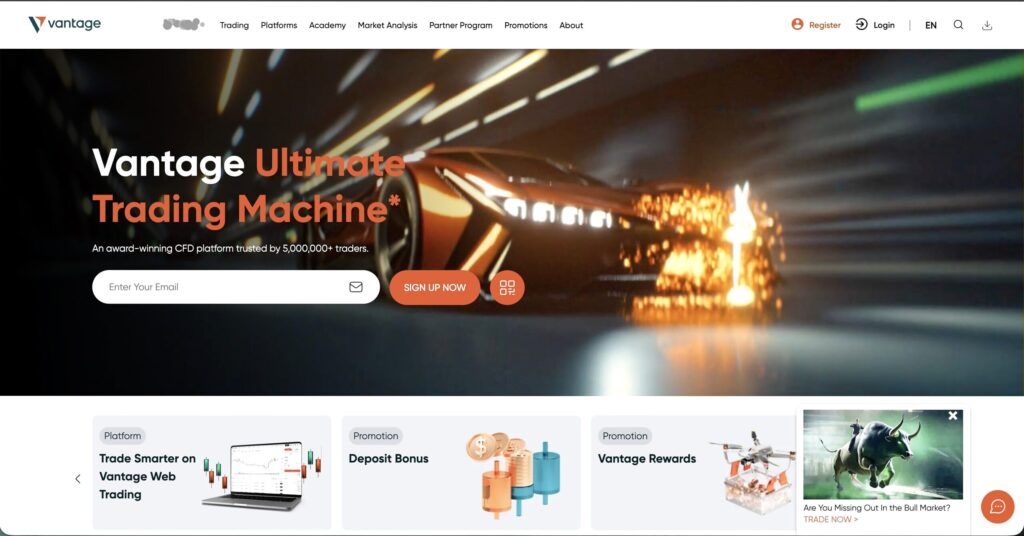Open the Trading menu
Screen dimensions: 1024x536
(x=234, y=25)
